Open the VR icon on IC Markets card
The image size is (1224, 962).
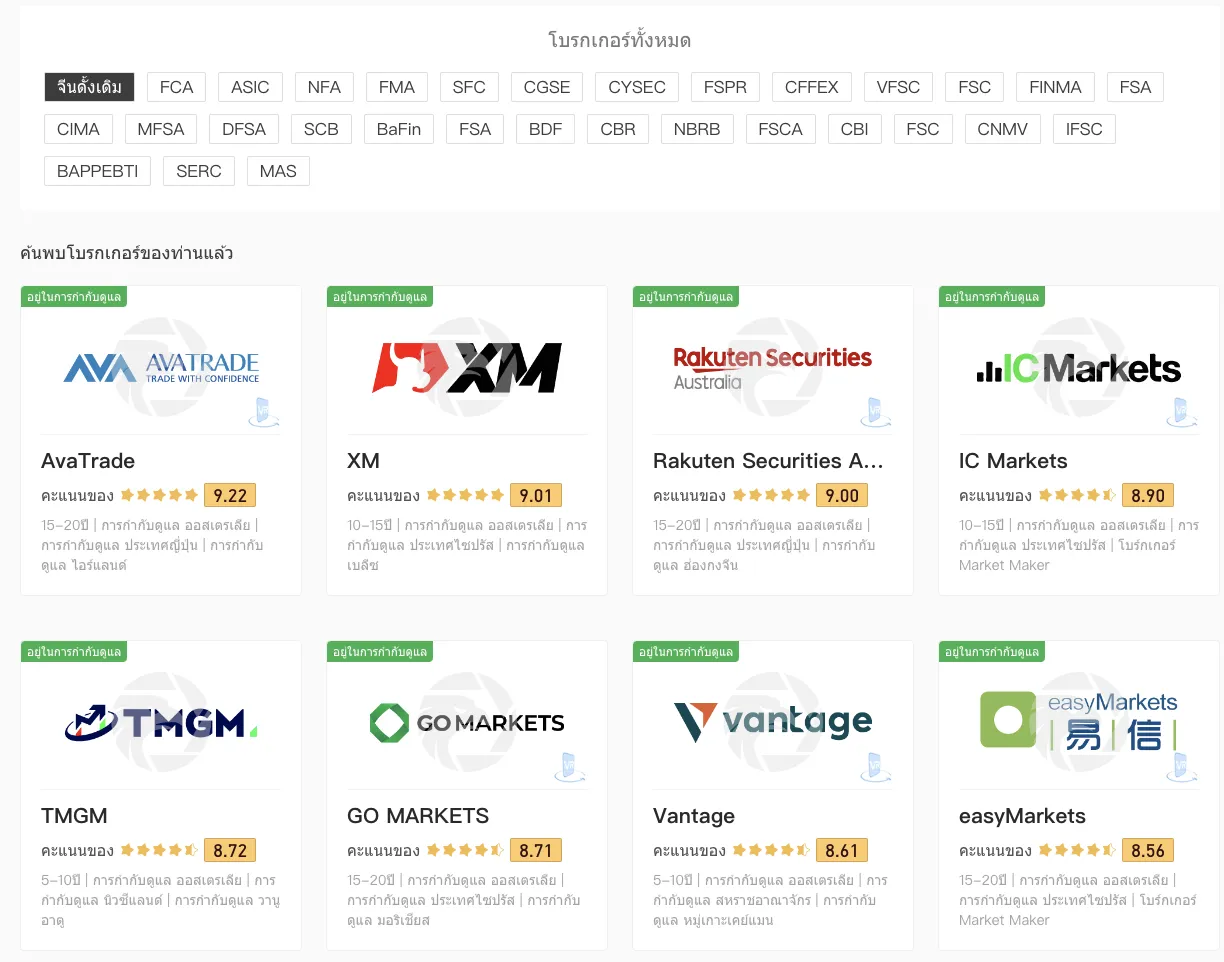[1182, 412]
